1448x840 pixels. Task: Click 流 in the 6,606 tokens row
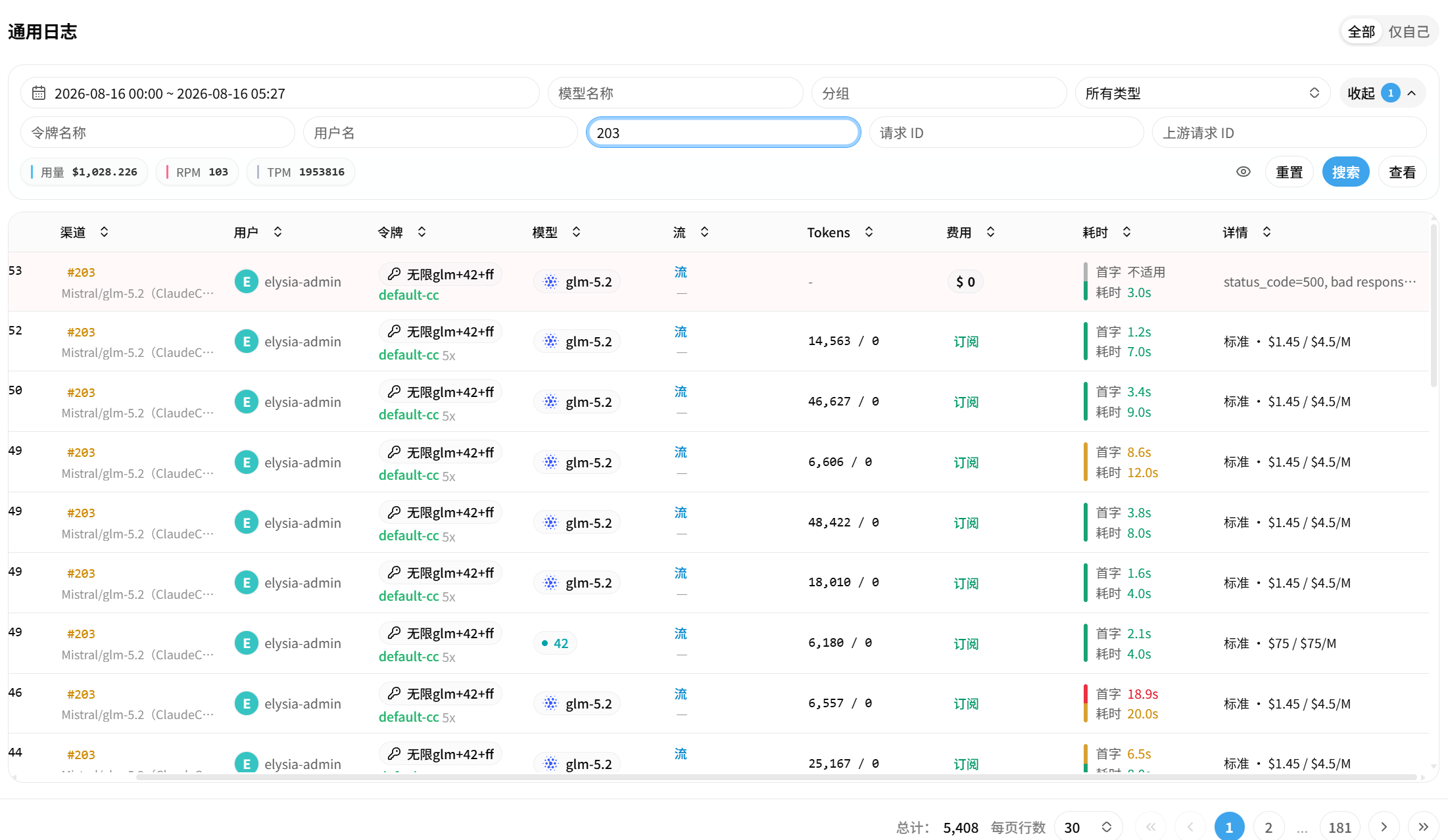click(681, 452)
